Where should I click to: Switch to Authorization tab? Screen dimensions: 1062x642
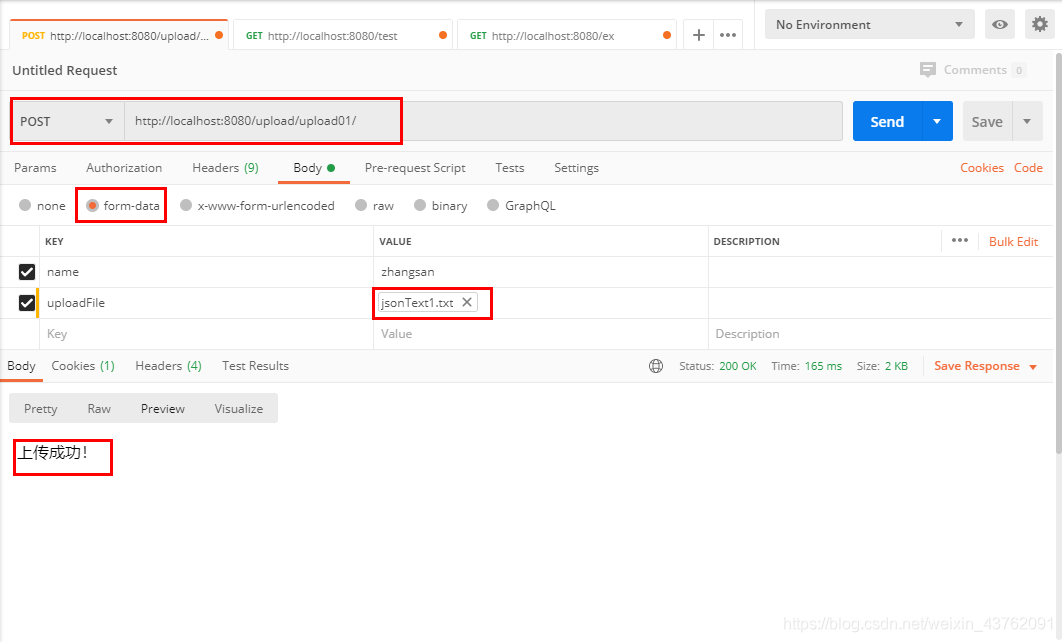(124, 167)
